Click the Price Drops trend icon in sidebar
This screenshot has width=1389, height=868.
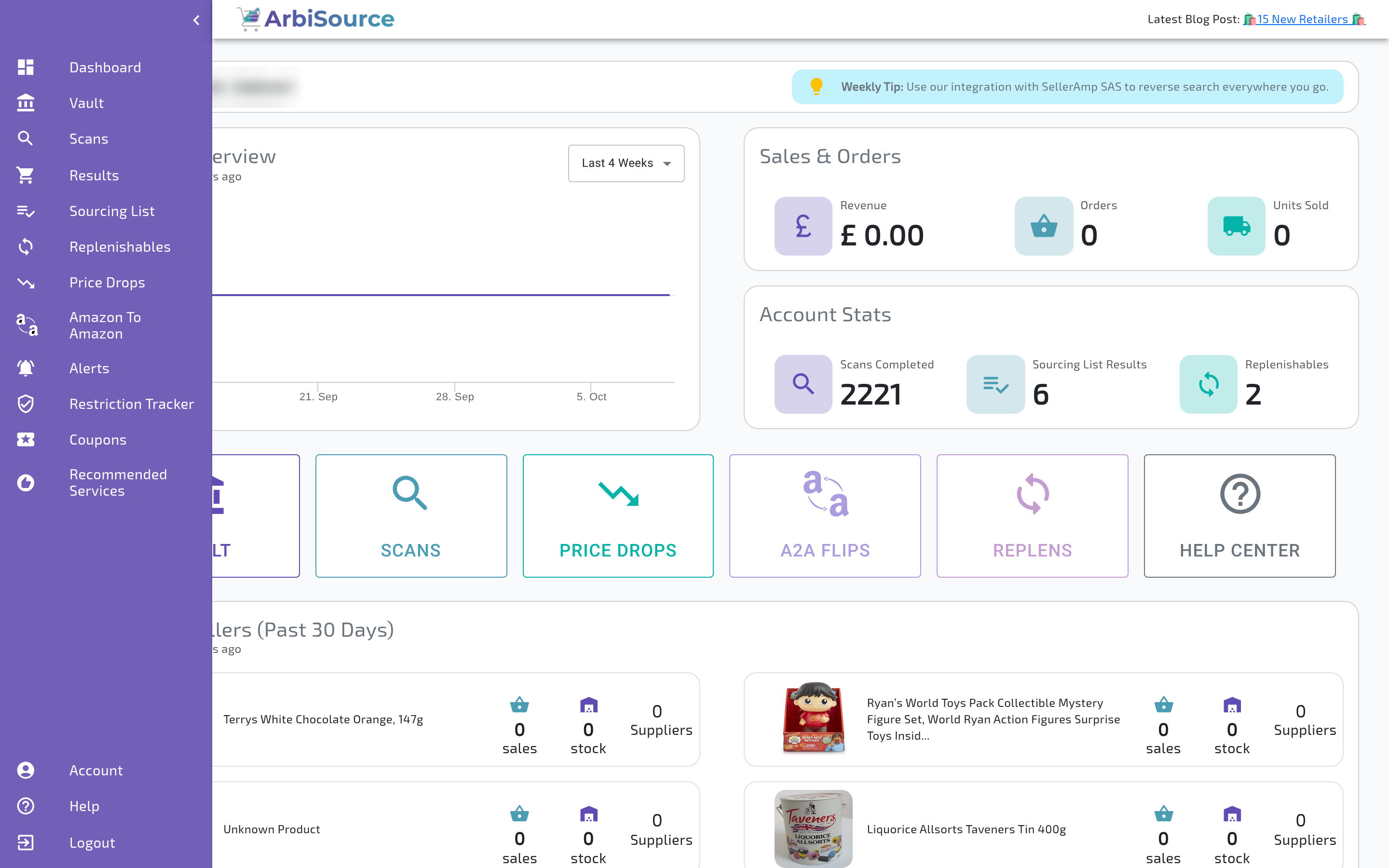(x=25, y=283)
